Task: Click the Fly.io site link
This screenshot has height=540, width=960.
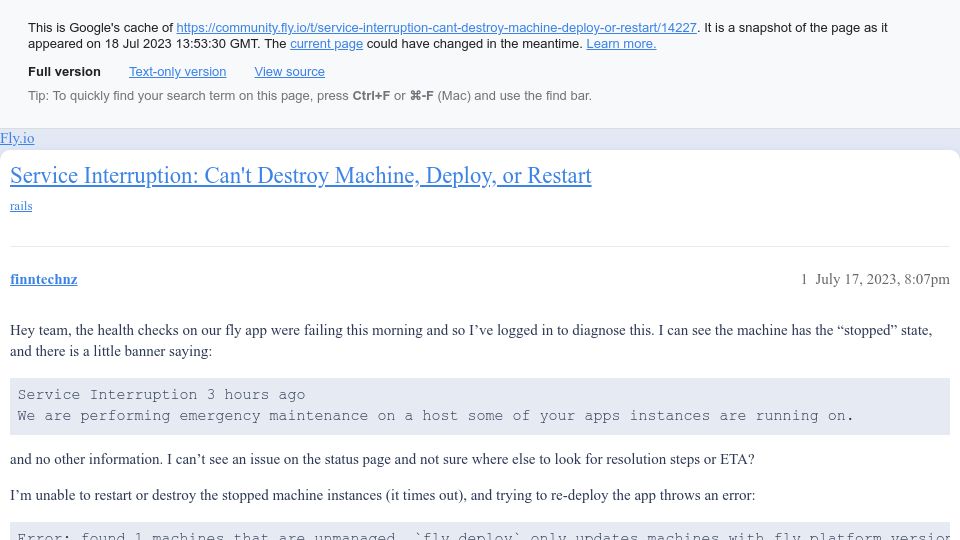Action: (x=17, y=138)
